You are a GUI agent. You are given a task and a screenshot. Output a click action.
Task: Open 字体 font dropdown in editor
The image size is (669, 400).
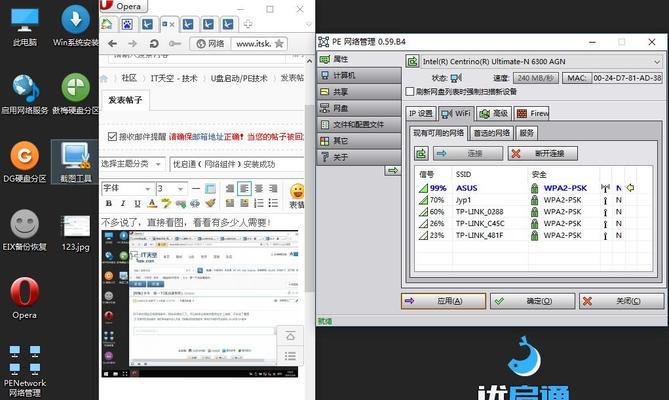(127, 188)
